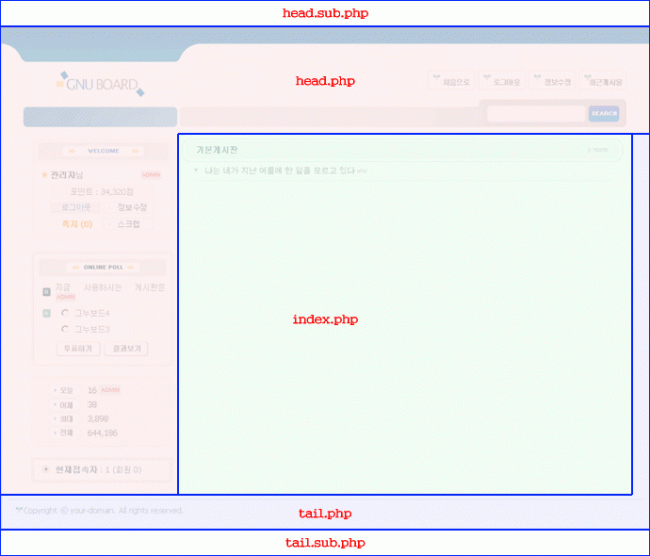650x556 pixels.
Task: Click the GNU BOARD logo
Action: 100,85
